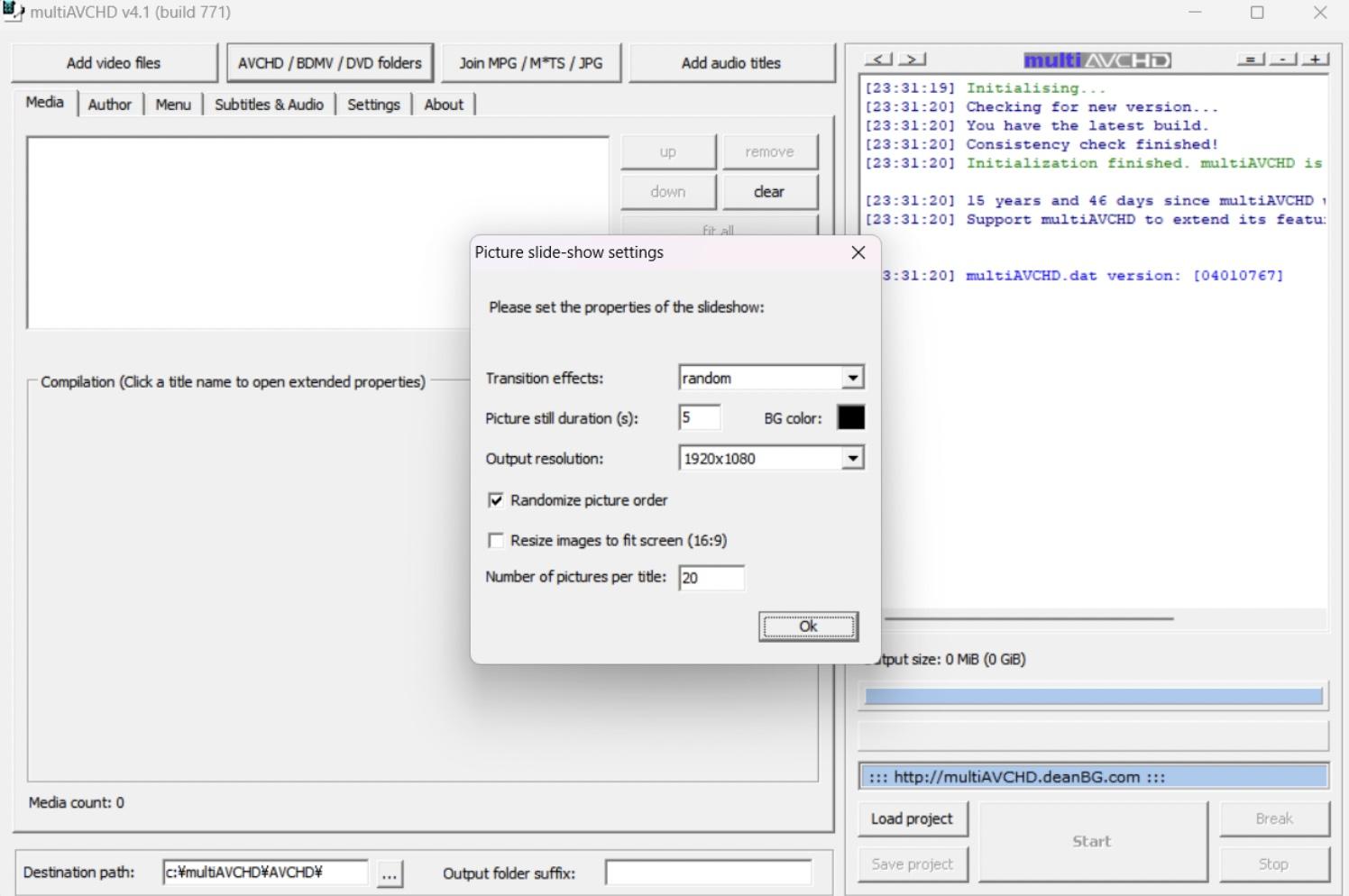The image size is (1349, 896).
Task: Open the Transition effects dropdown
Action: click(852, 378)
